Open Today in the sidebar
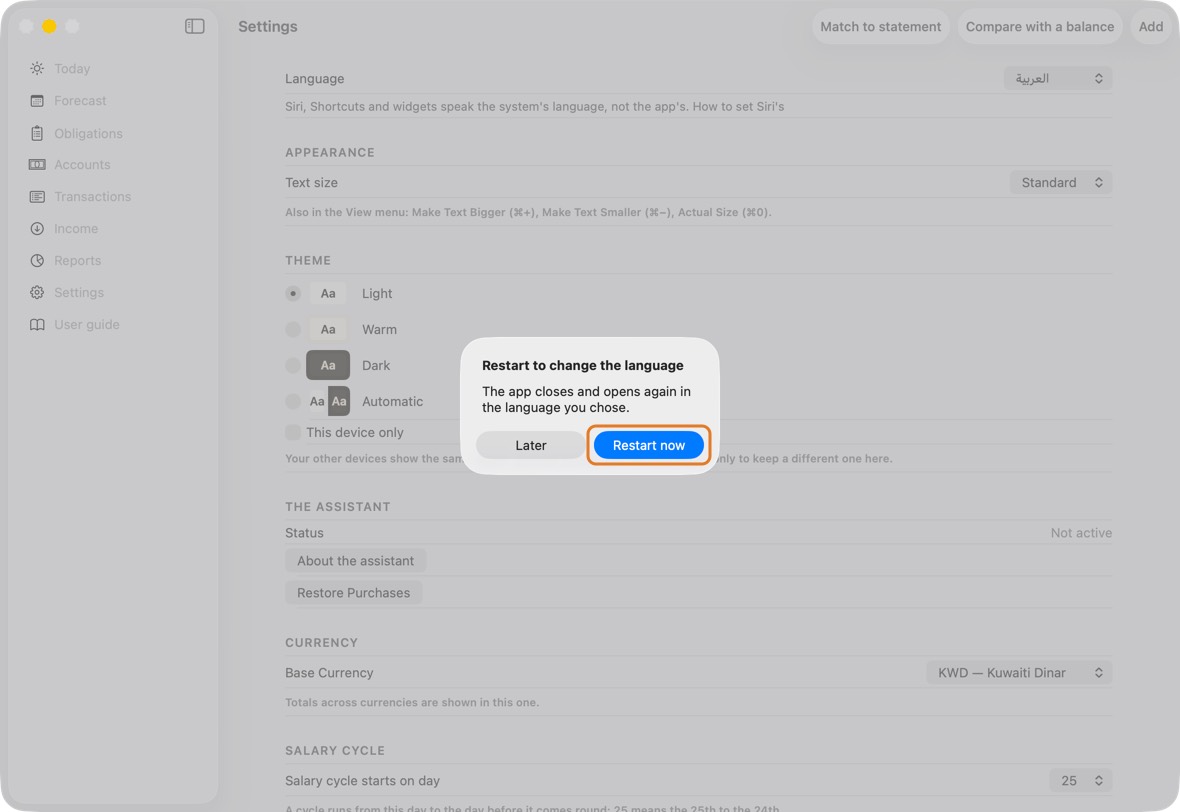The width and height of the screenshot is (1180, 812). click(x=72, y=68)
